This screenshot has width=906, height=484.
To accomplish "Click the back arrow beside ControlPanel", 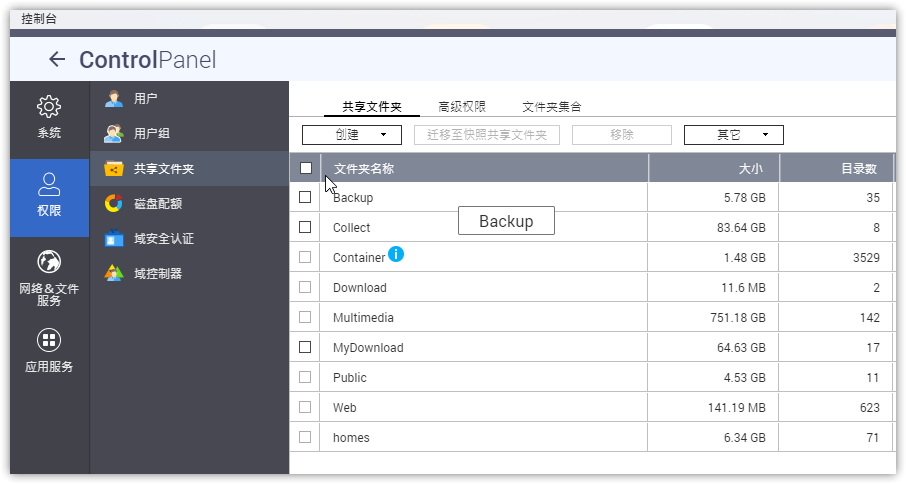I will 57,60.
